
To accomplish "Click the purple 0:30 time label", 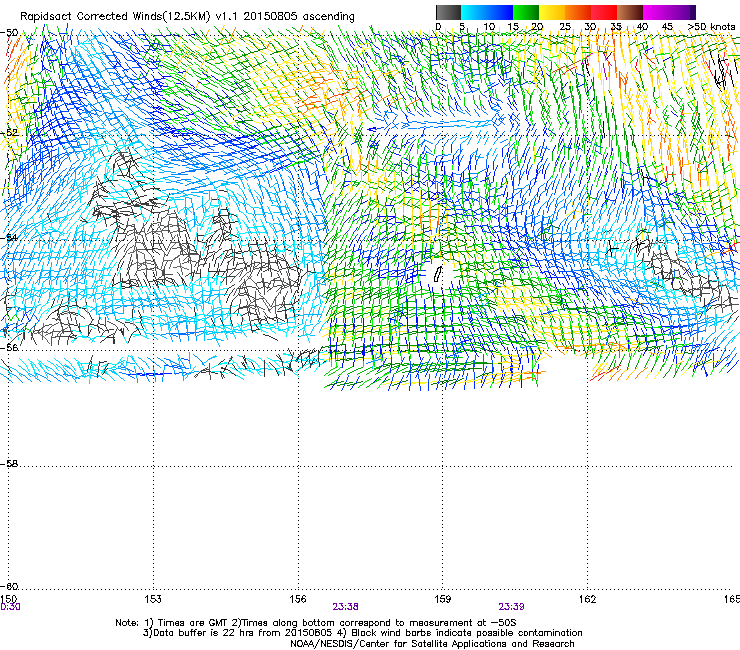I will coord(10,607).
